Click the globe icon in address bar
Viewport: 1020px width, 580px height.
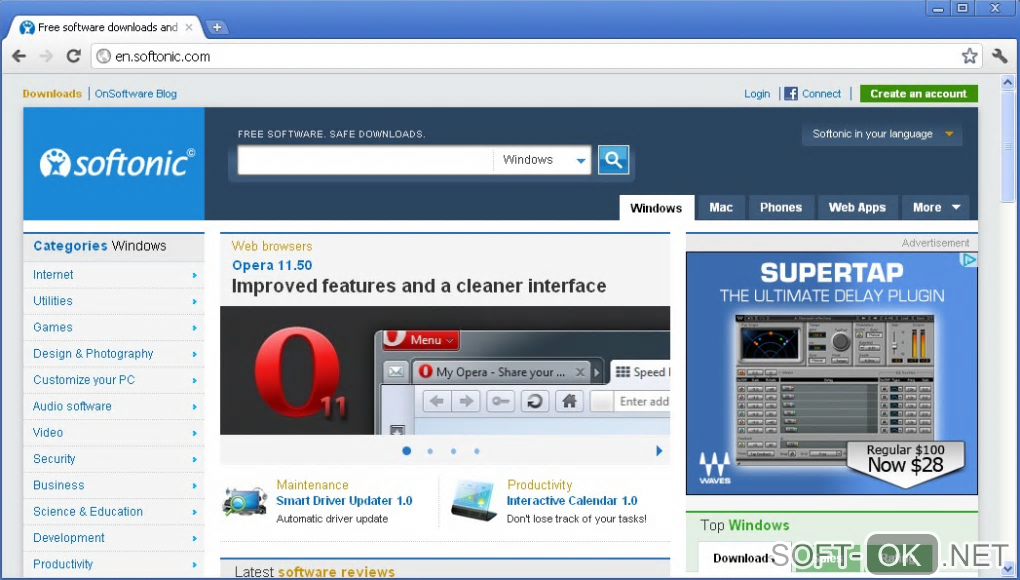click(x=103, y=57)
